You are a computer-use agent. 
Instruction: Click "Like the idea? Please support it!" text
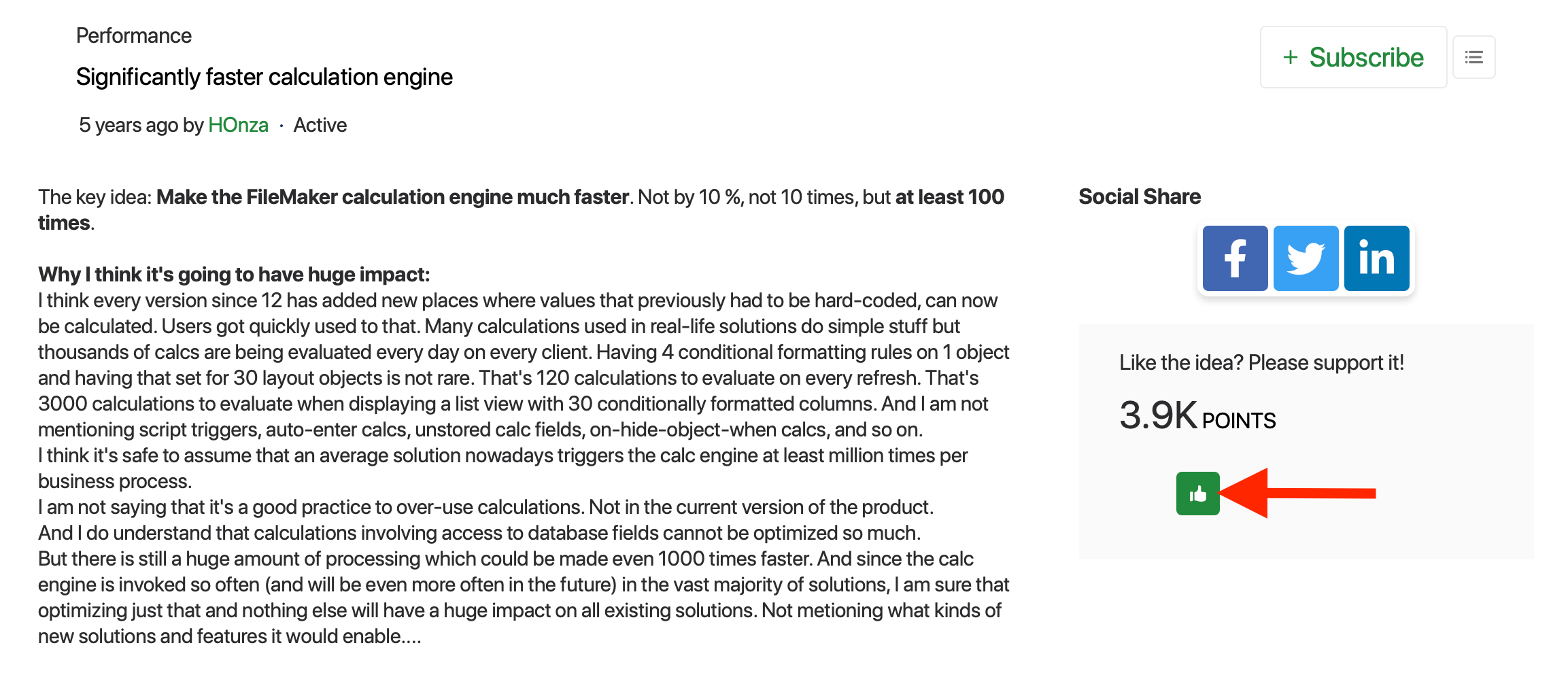(x=1261, y=362)
